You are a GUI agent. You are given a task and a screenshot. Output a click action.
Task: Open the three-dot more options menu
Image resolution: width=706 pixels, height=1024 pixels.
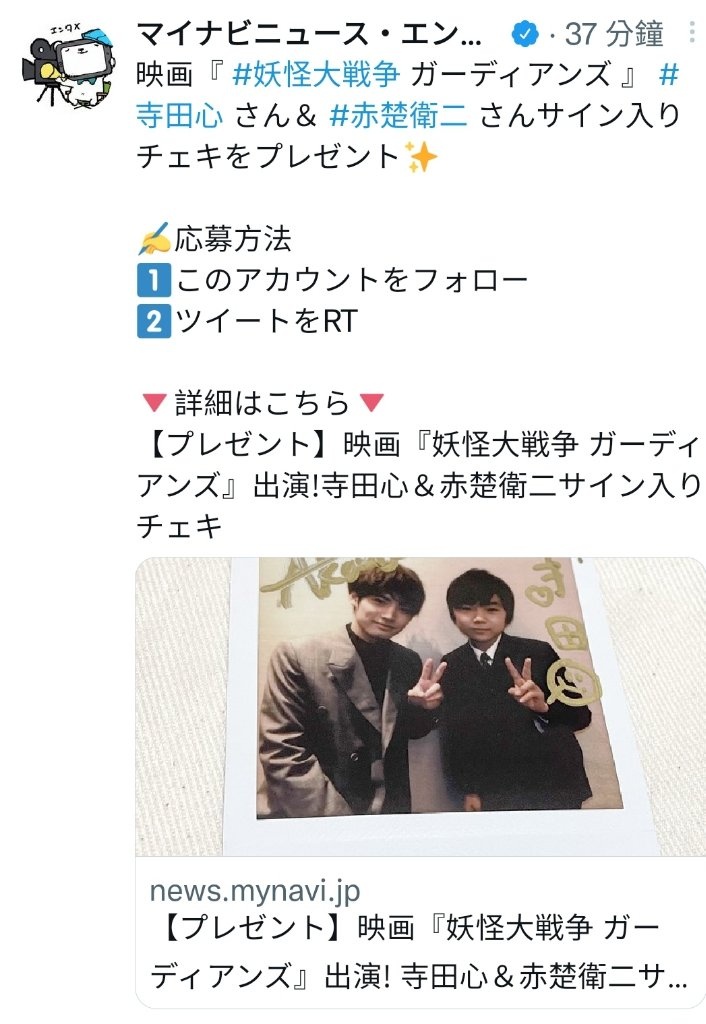(x=692, y=33)
